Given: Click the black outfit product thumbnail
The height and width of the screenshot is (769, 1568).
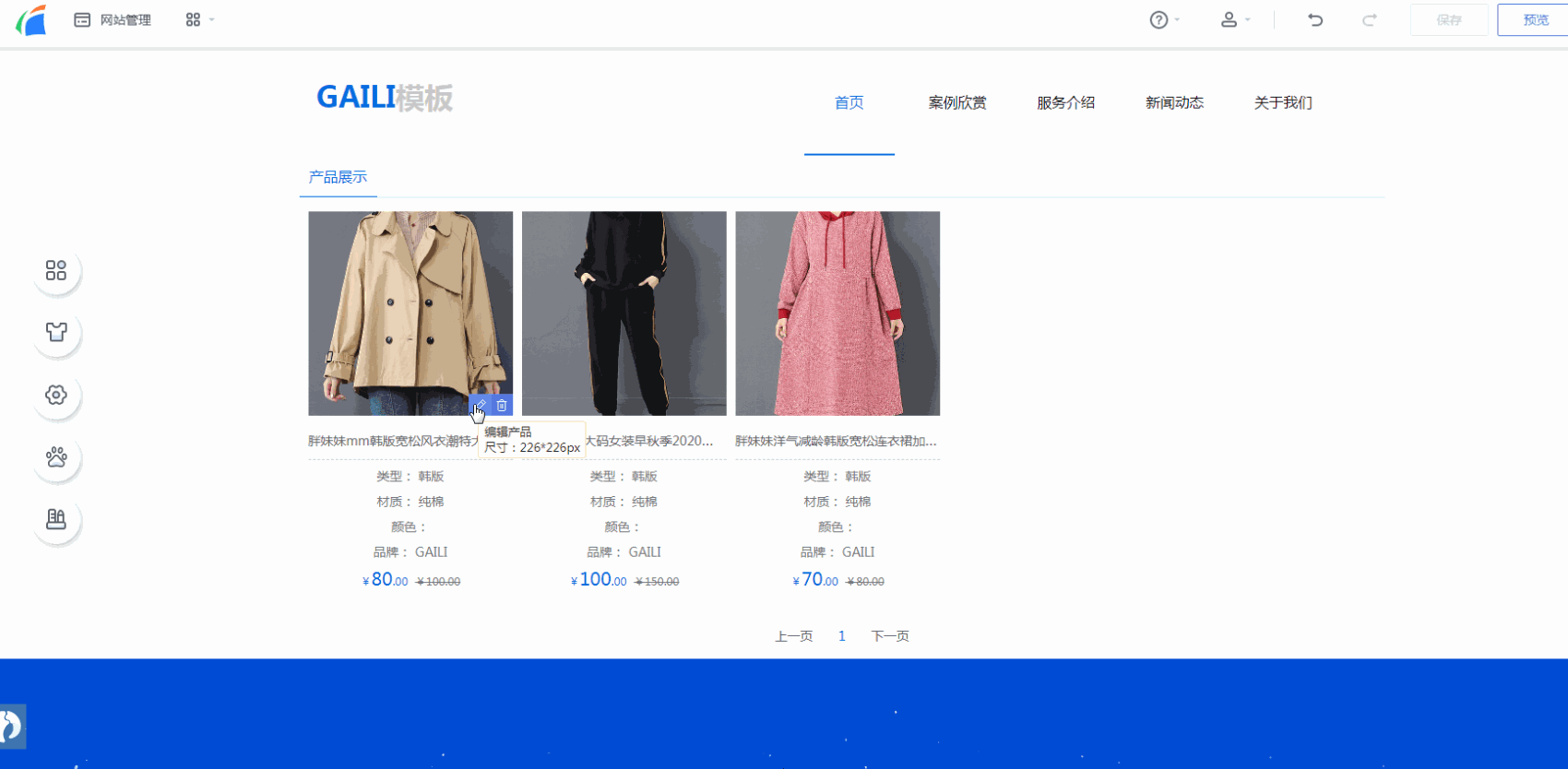Looking at the screenshot, I should (x=624, y=314).
